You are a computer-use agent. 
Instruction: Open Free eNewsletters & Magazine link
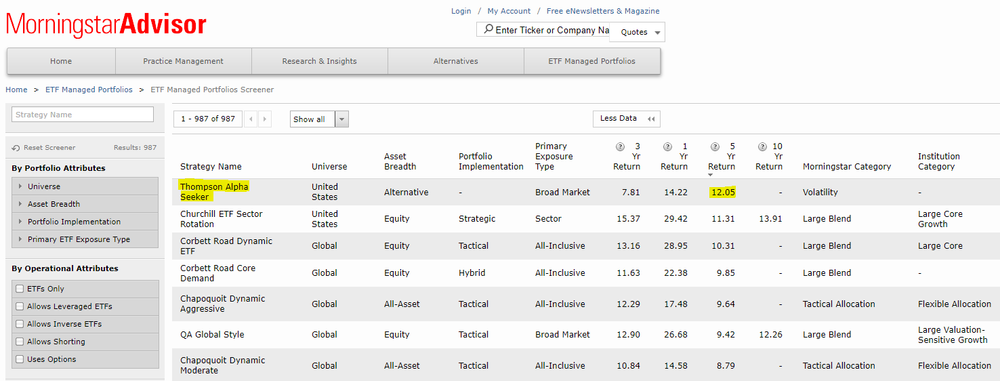point(603,11)
